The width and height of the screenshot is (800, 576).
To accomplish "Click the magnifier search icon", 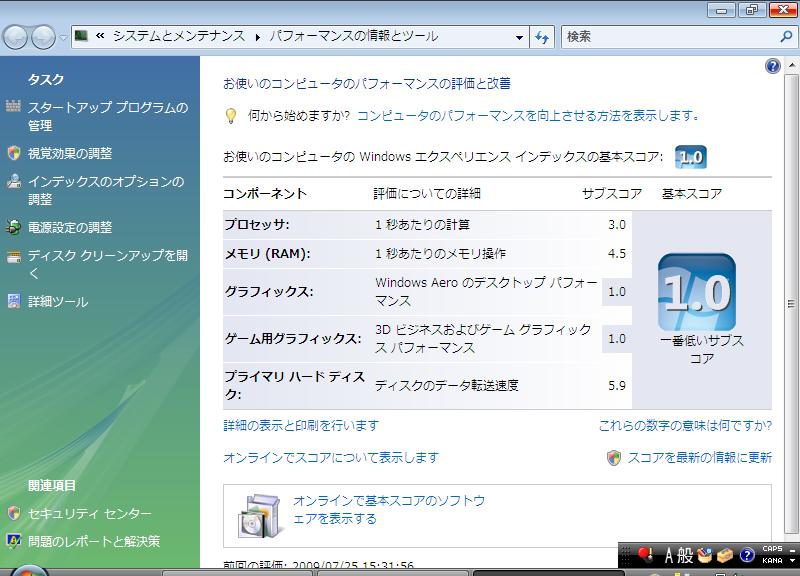I will click(786, 36).
